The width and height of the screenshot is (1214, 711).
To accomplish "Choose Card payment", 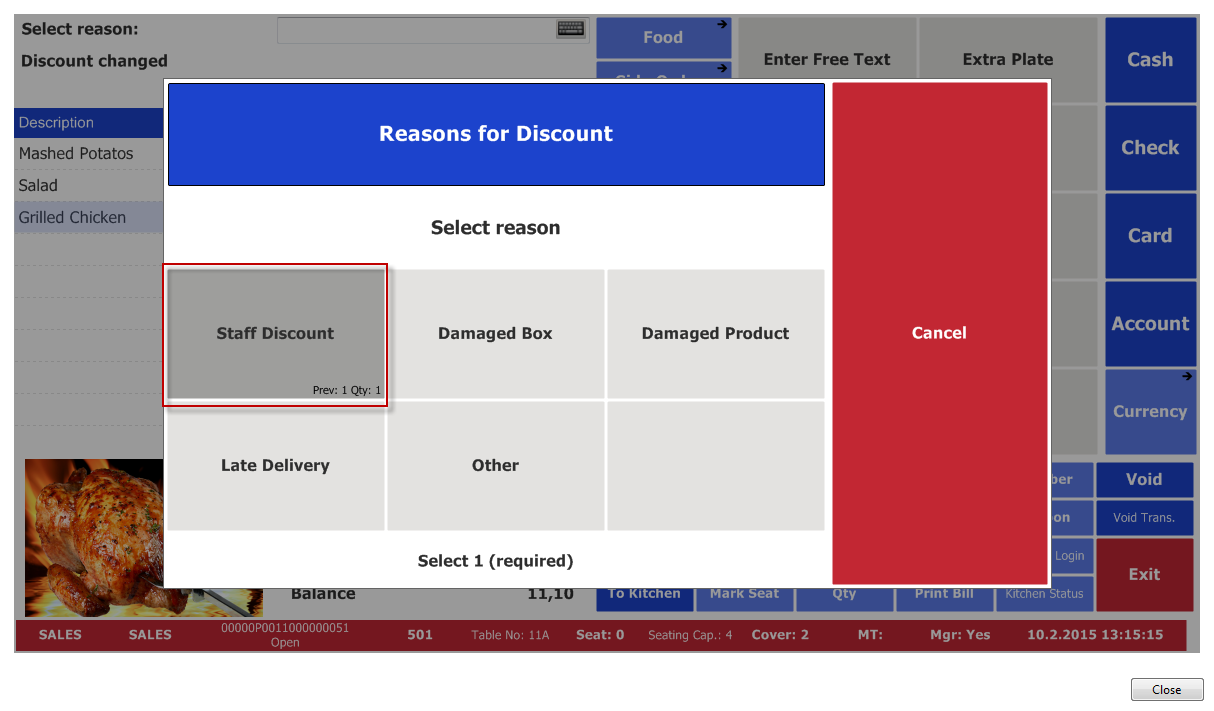I will (1150, 236).
